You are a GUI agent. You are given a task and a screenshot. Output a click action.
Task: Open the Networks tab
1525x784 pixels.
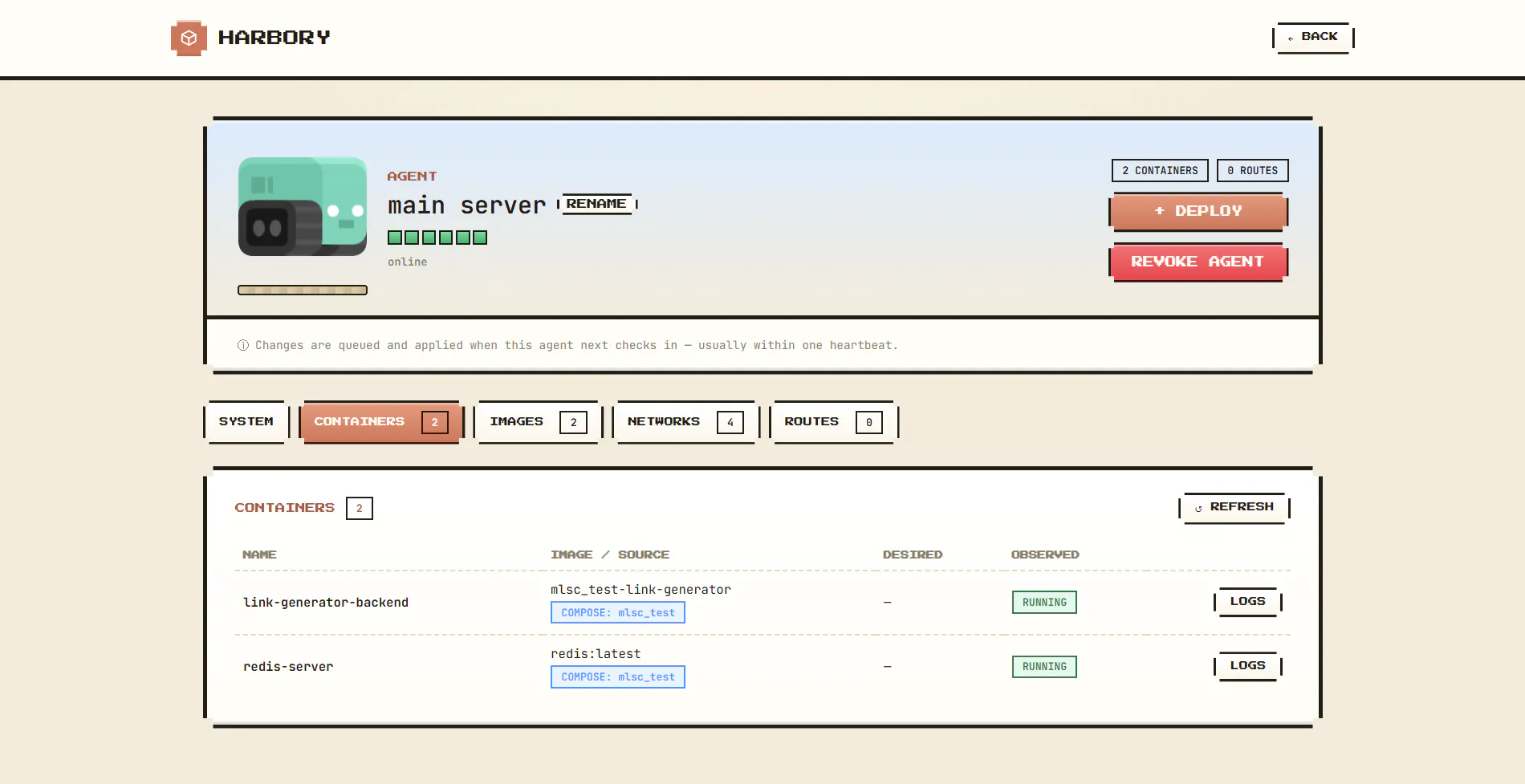point(686,422)
